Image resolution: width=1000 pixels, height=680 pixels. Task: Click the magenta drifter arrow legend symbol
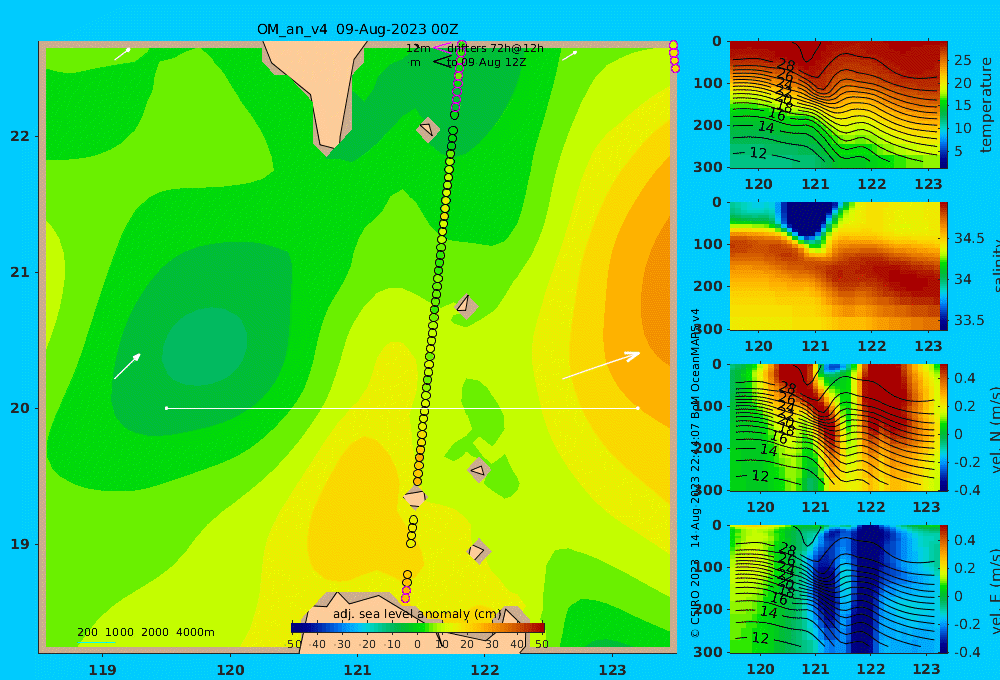(x=441, y=47)
